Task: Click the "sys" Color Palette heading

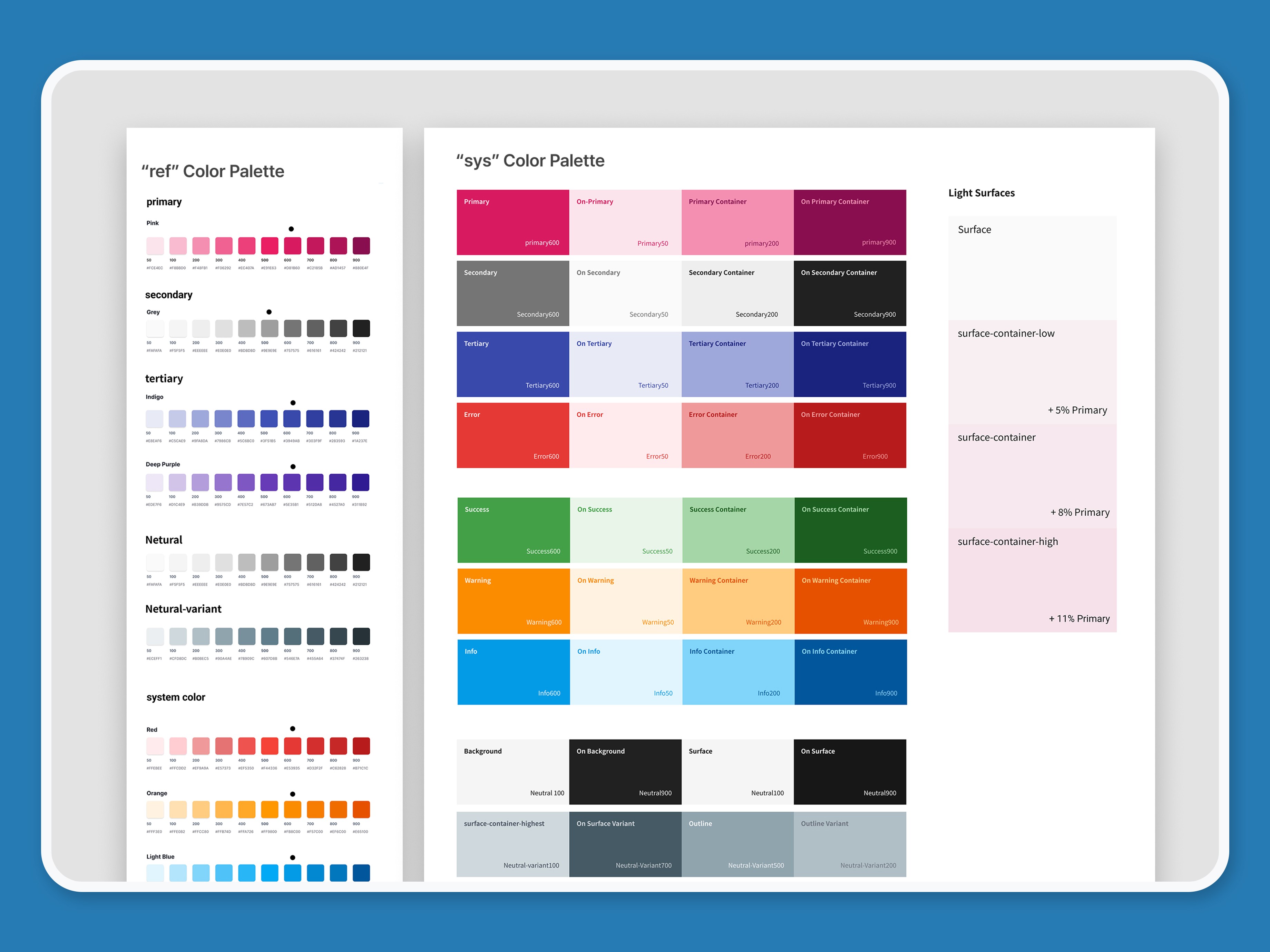Action: point(530,161)
